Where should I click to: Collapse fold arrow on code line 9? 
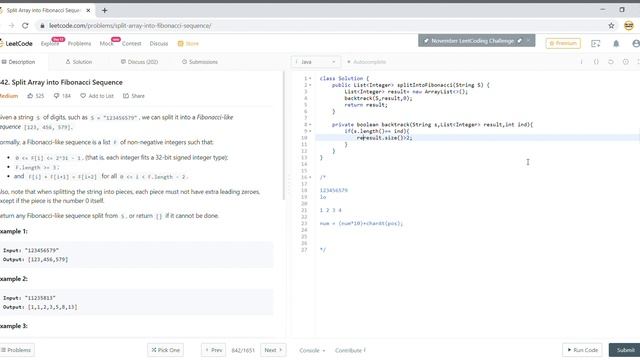pos(310,131)
